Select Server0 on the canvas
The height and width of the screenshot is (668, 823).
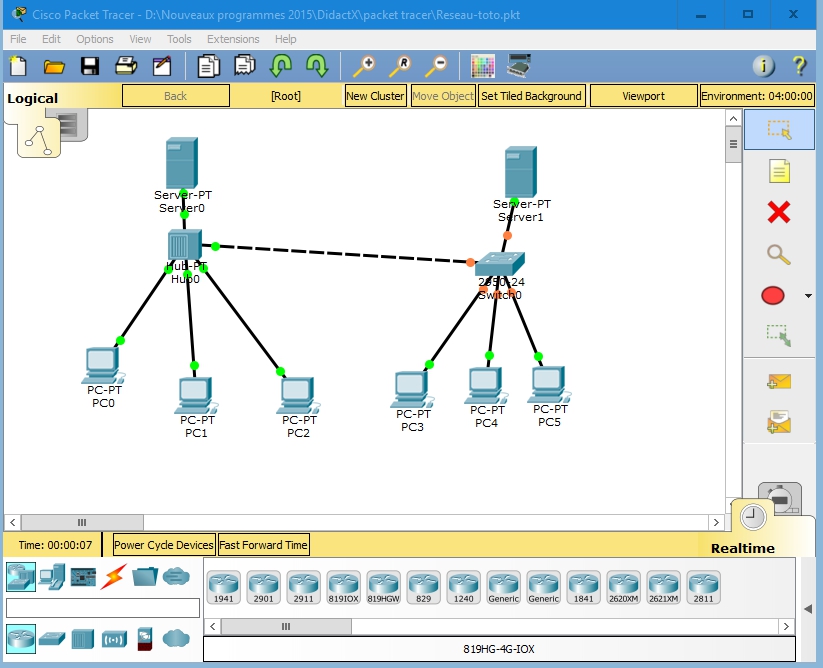click(x=182, y=163)
